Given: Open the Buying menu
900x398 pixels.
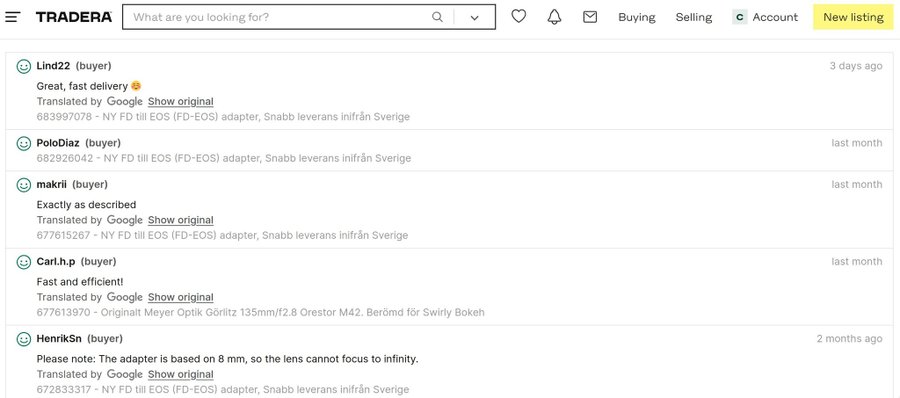Looking at the screenshot, I should tap(637, 17).
